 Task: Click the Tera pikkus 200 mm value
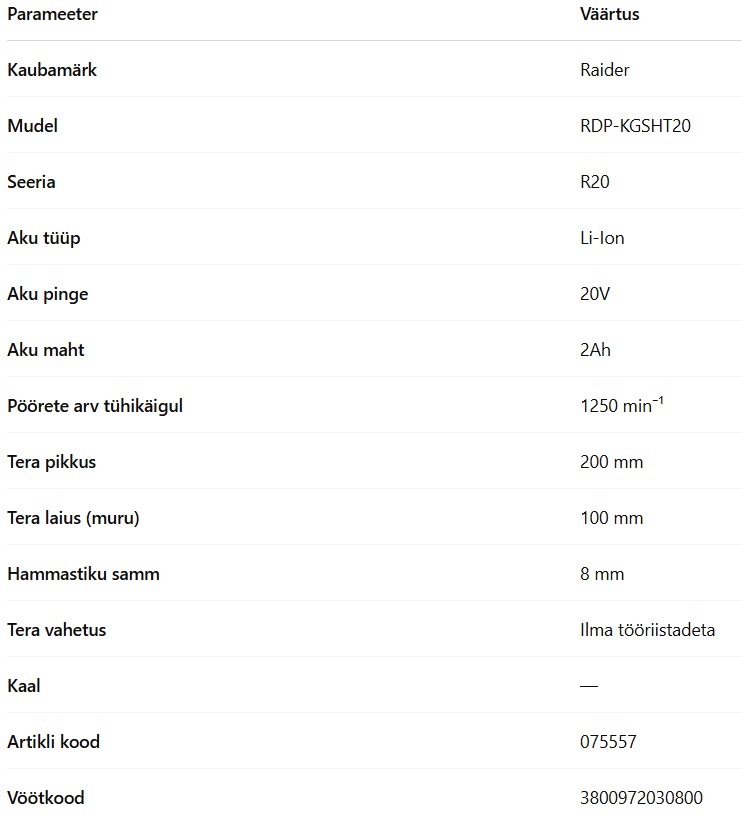coord(611,462)
